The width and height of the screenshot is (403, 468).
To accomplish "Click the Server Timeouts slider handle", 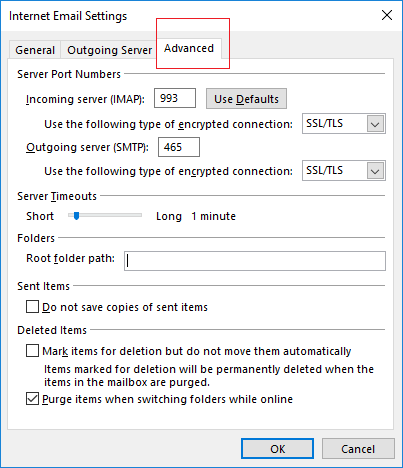I will 76,216.
